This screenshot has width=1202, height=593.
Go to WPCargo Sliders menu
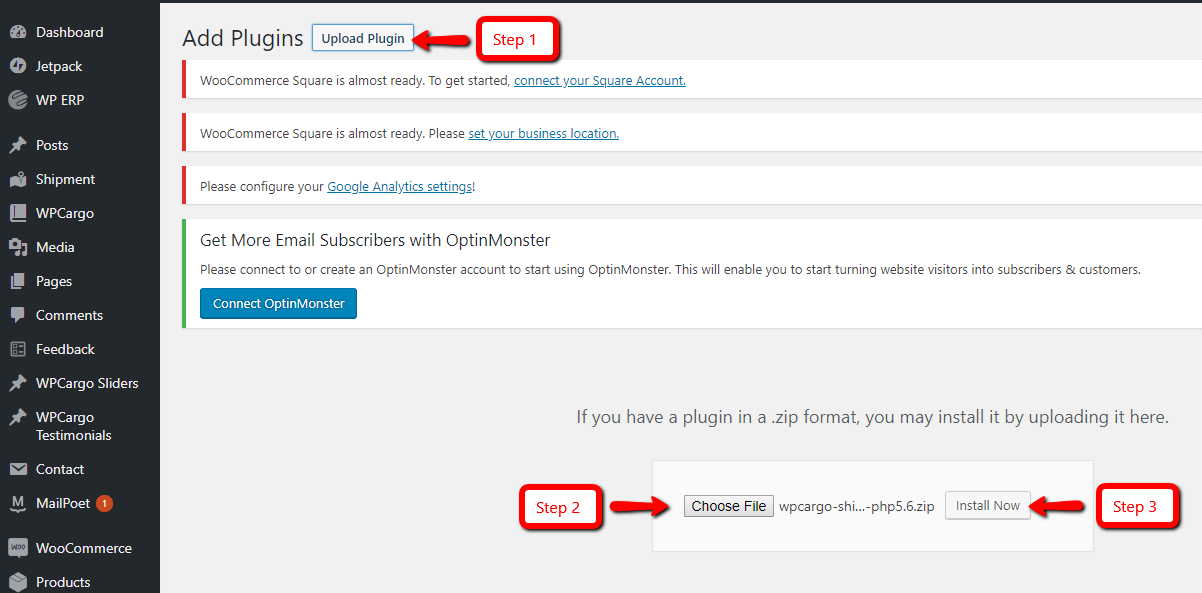(x=87, y=383)
